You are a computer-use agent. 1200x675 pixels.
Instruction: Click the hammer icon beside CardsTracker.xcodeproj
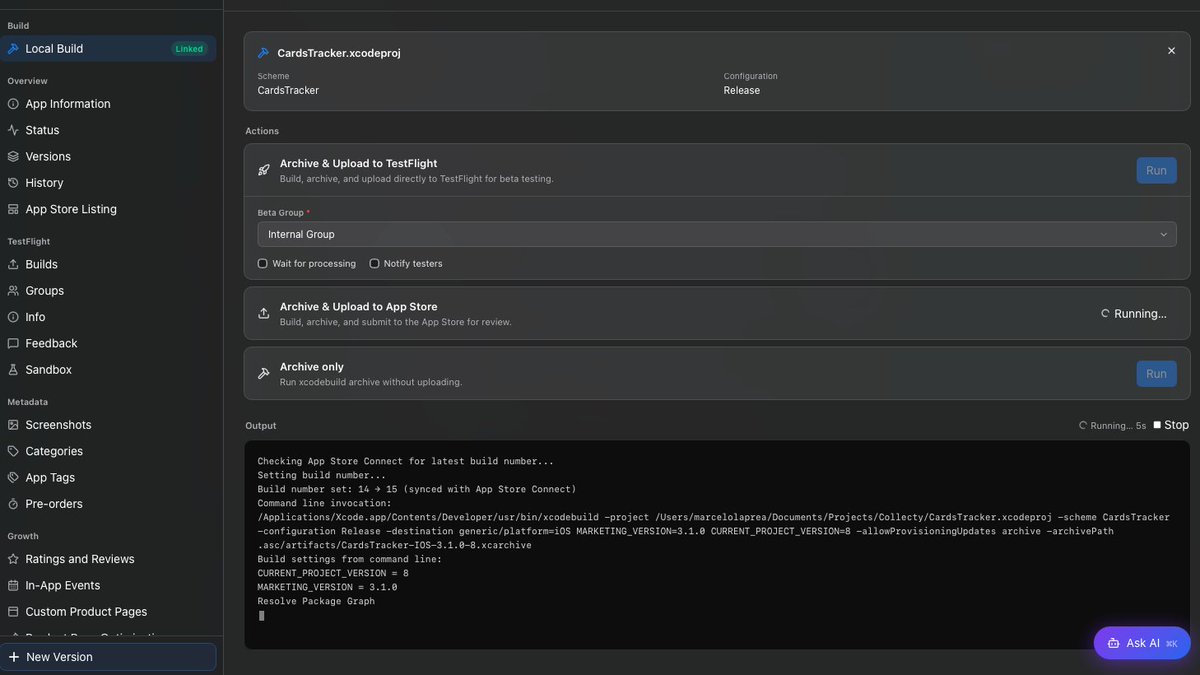(x=263, y=53)
